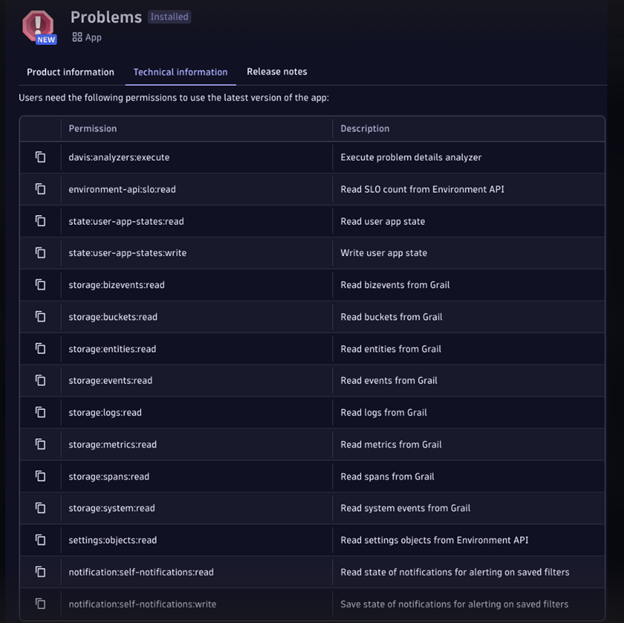Copy the storage:entities:read permission
624x623 pixels.
41,349
